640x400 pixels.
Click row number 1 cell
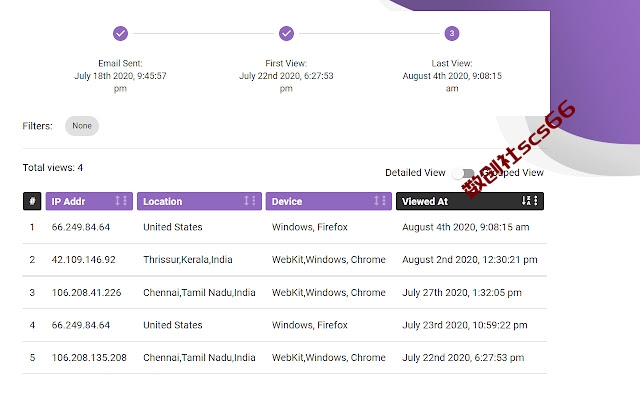click(x=32, y=227)
